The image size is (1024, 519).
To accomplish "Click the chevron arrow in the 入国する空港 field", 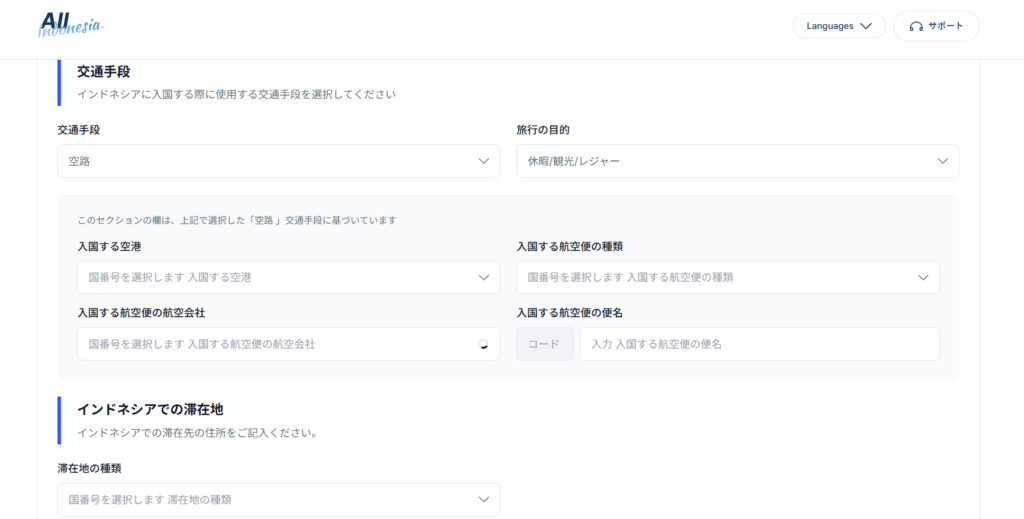I will (484, 277).
